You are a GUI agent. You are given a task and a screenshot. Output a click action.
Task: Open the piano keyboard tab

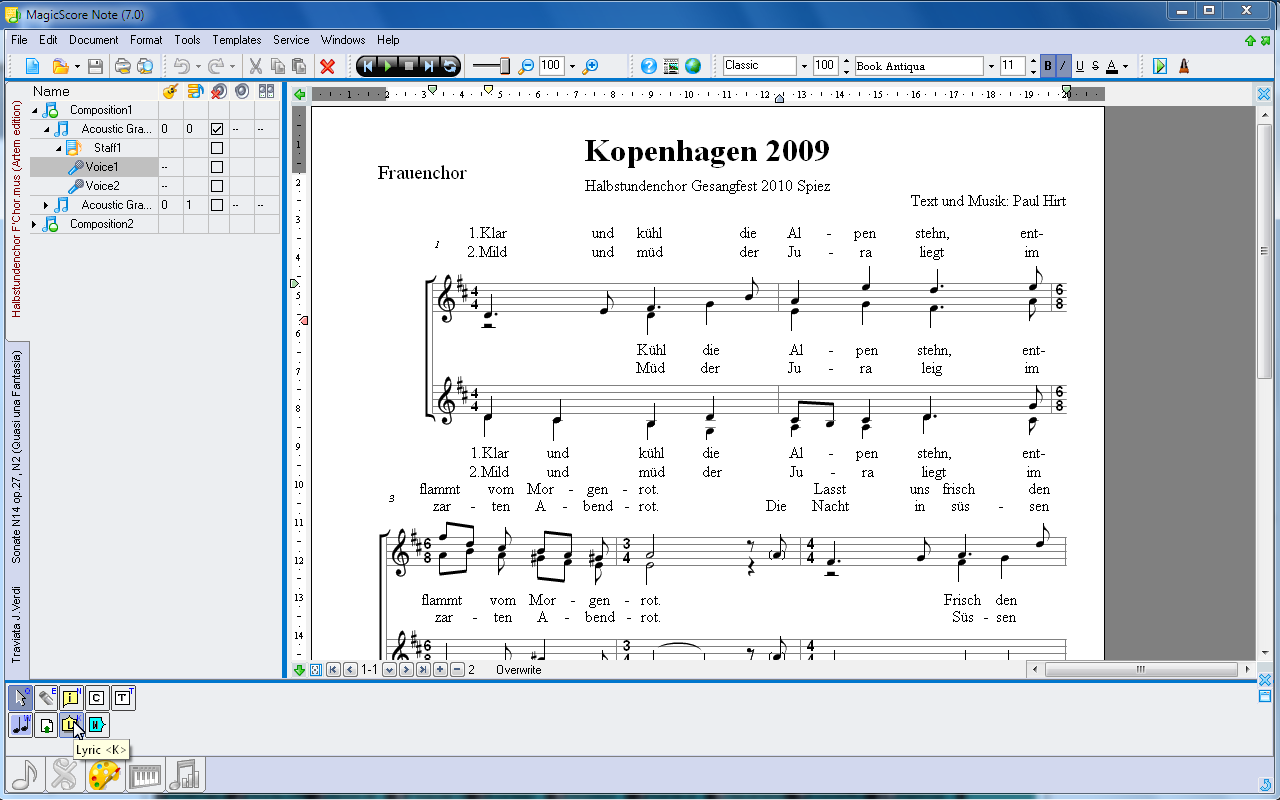pos(145,774)
